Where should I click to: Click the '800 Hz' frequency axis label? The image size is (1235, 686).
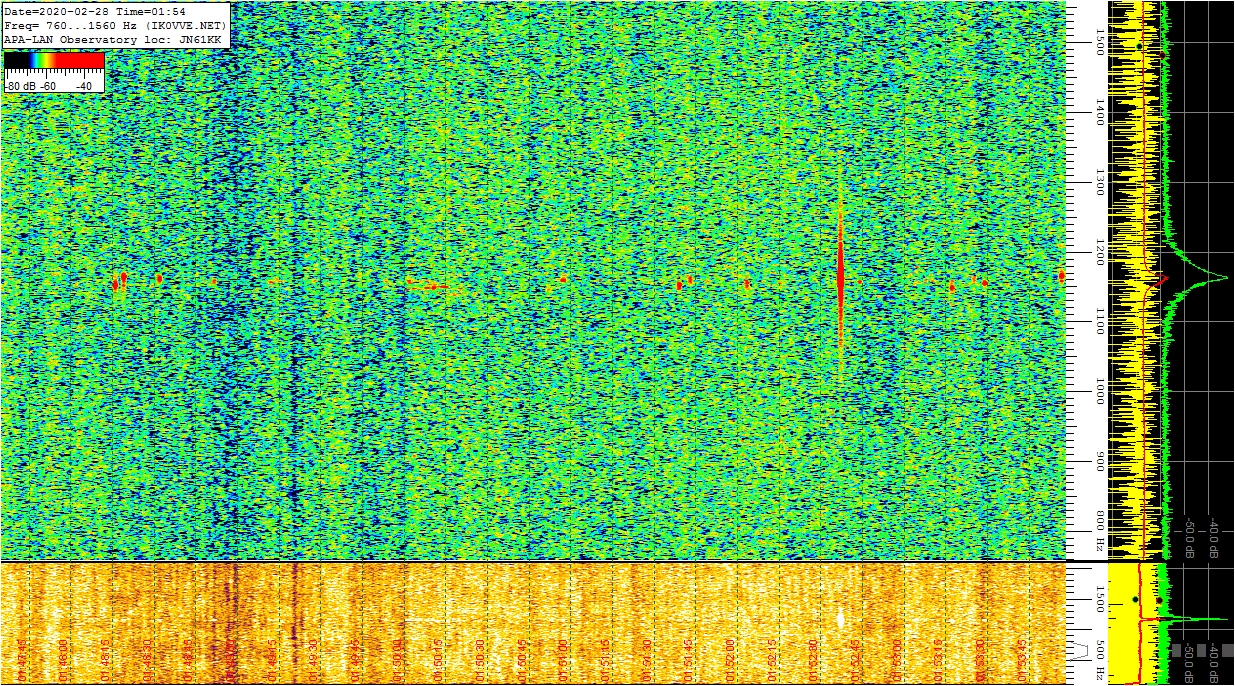click(1099, 531)
